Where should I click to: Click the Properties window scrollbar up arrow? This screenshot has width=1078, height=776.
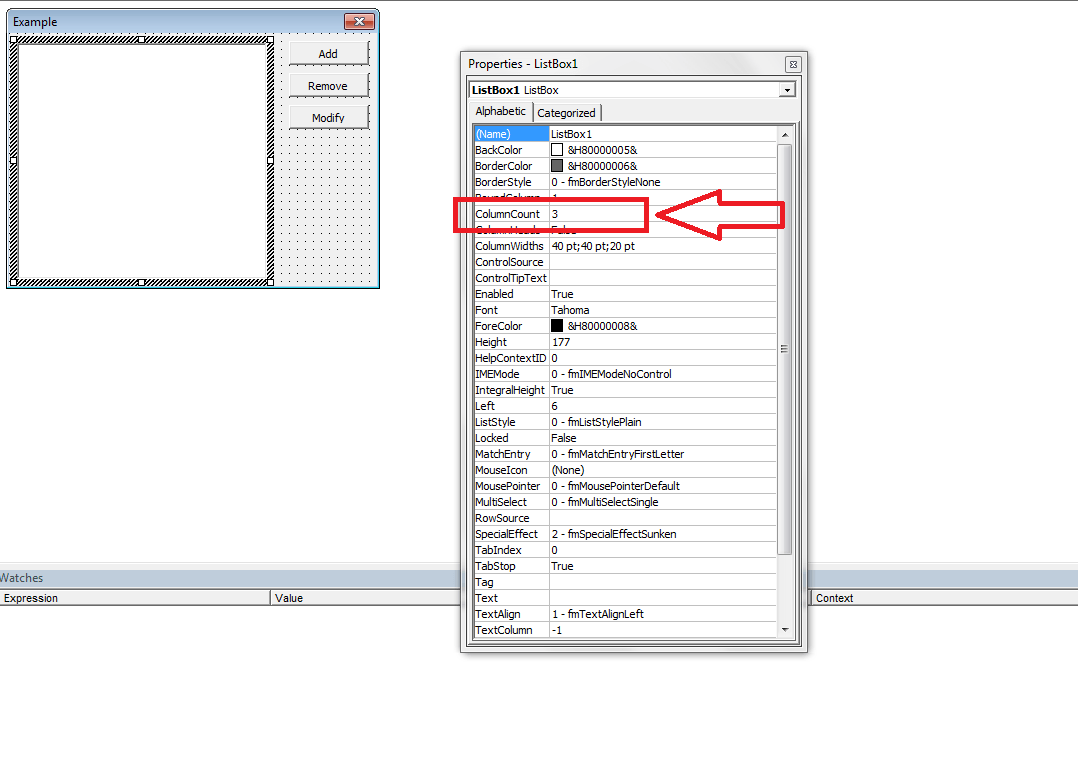pos(785,133)
